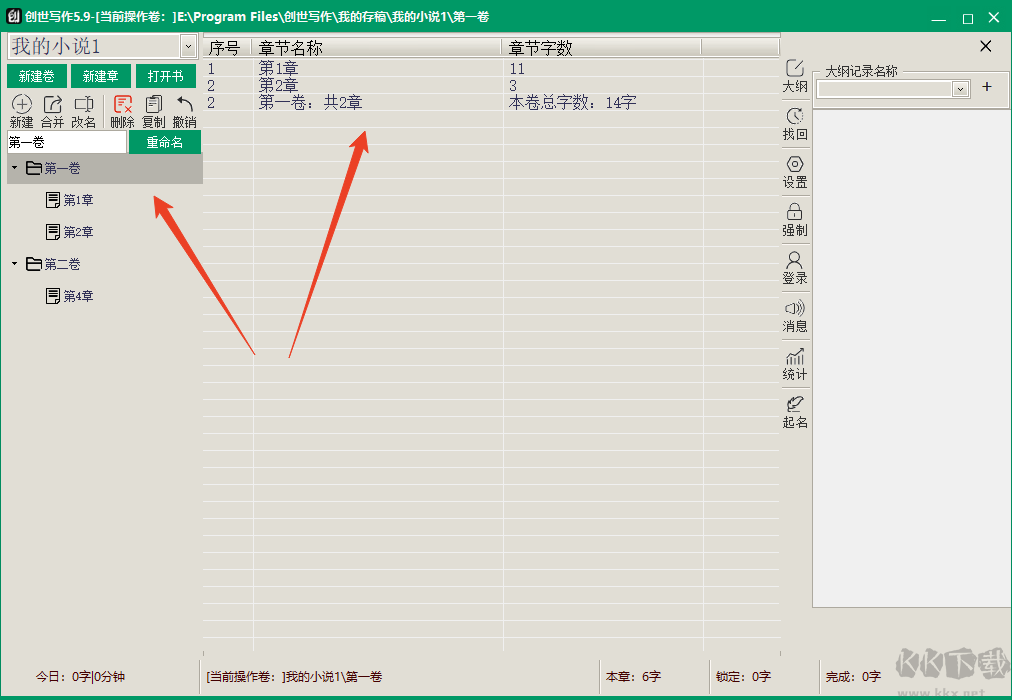Viewport: 1012px width, 700px height.
Task: Click the 新建 (New) plus icon
Action: pyautogui.click(x=21, y=105)
